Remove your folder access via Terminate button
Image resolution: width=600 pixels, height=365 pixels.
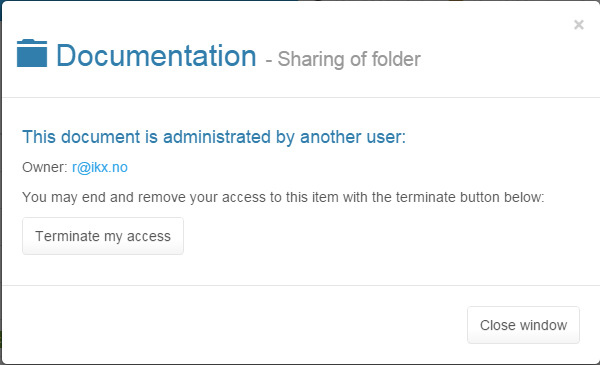(103, 236)
